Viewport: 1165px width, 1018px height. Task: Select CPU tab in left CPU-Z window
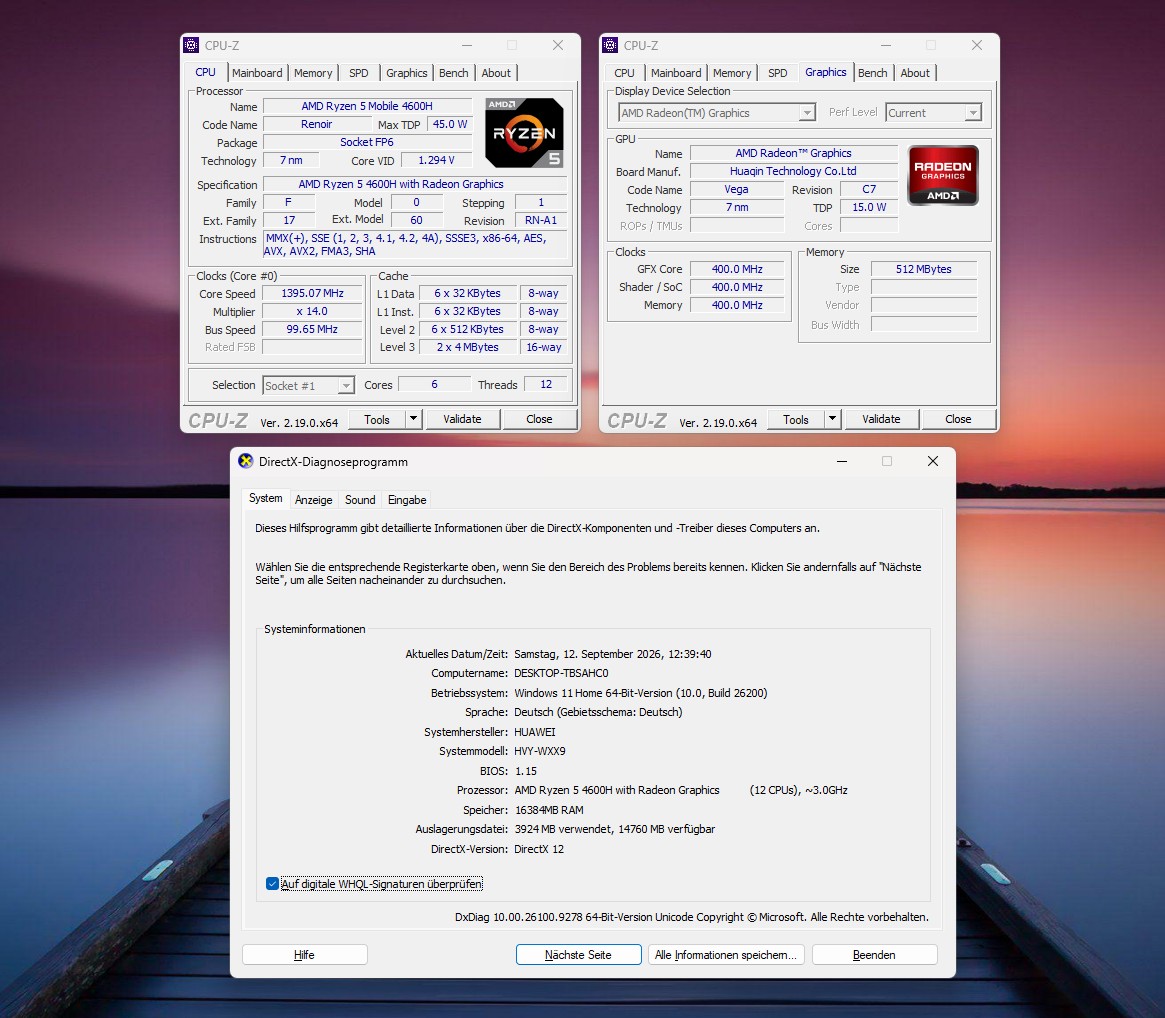[x=206, y=72]
